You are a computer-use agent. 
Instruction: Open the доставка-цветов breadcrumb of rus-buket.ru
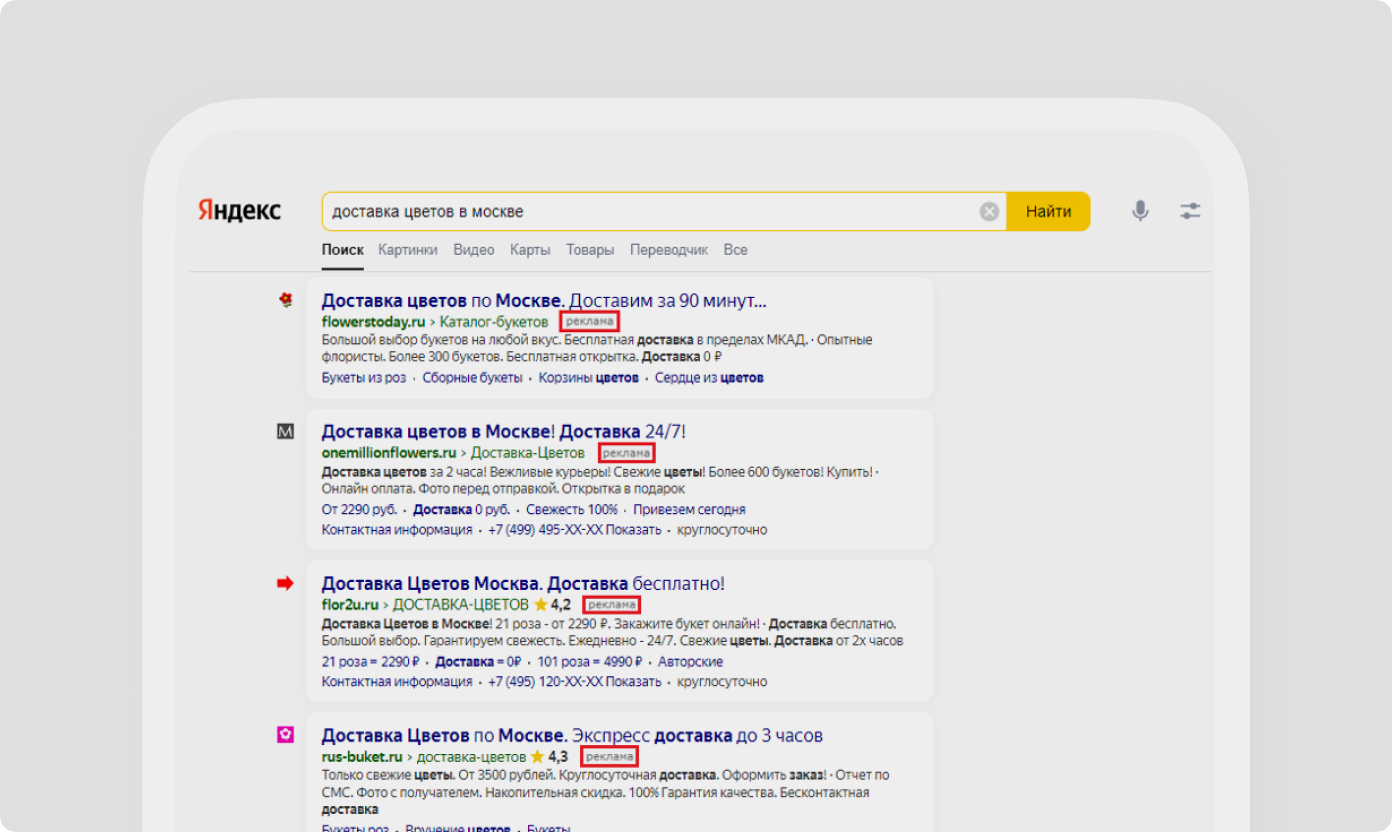tap(471, 757)
